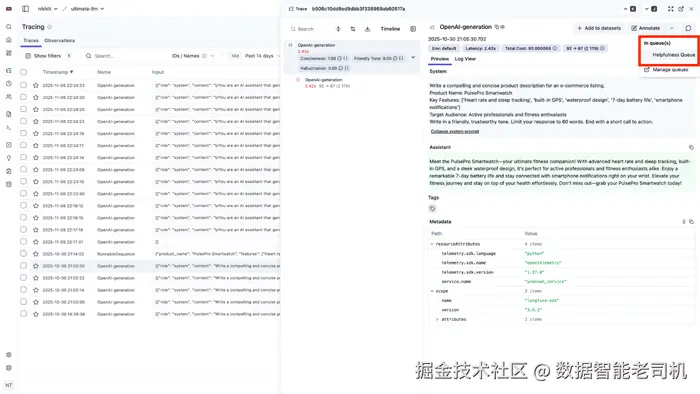The width and height of the screenshot is (700, 394).
Task: Toggle the sidebar panel icon in header
Action: tap(25, 8)
